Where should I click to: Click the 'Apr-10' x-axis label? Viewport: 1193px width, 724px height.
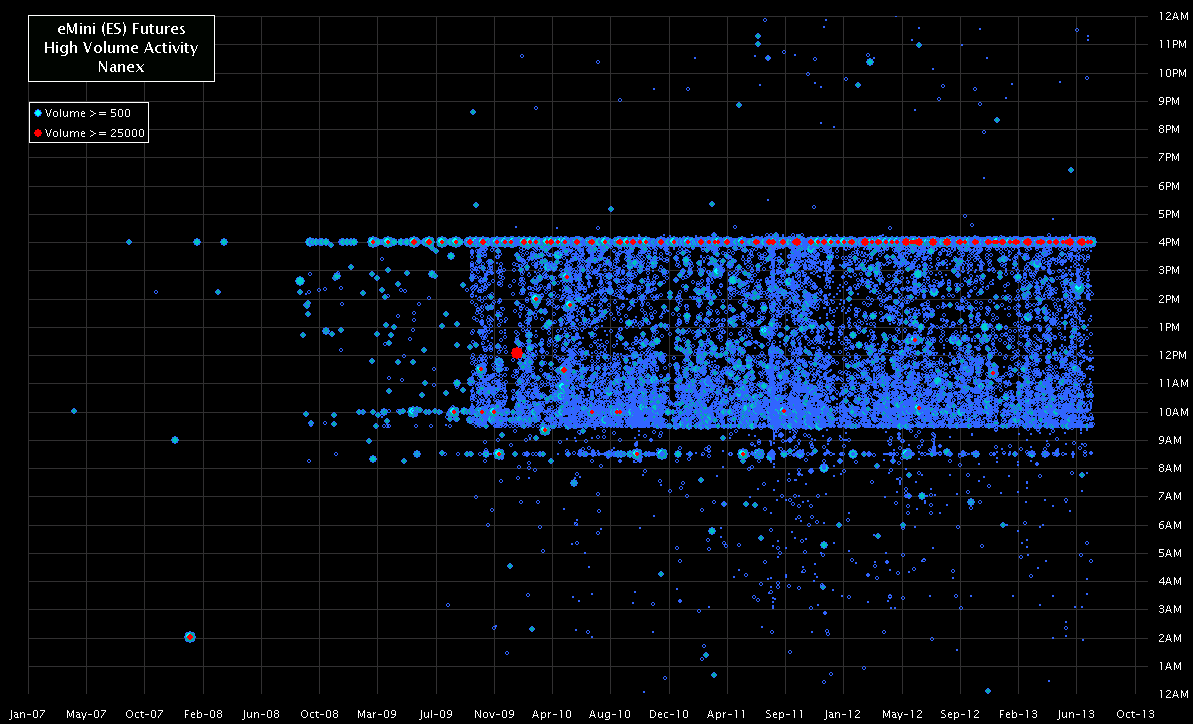[552, 715]
